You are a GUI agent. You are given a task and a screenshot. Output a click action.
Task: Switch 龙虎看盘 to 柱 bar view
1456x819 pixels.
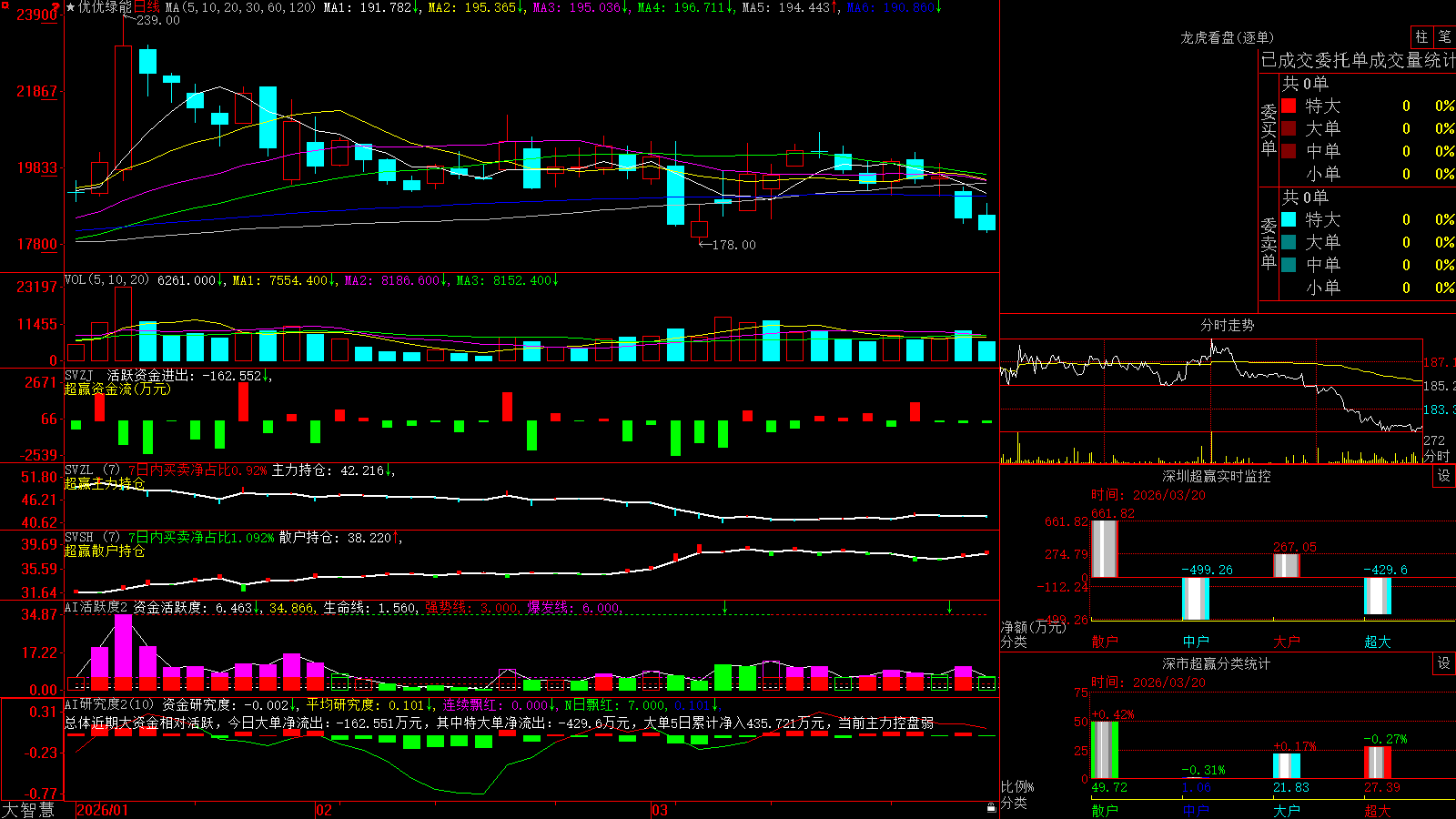coord(1421,36)
